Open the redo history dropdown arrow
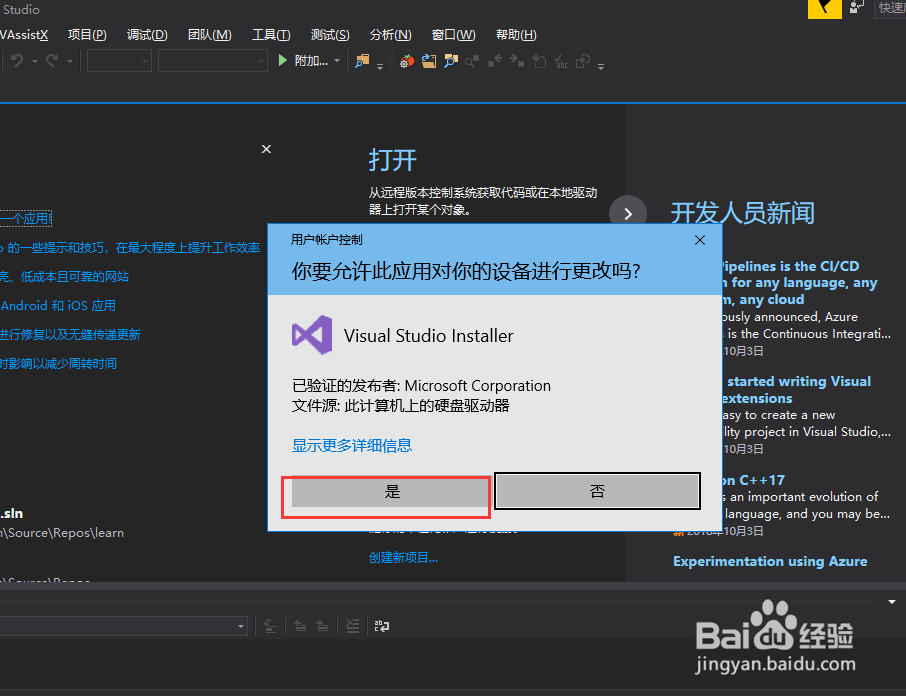 click(70, 61)
